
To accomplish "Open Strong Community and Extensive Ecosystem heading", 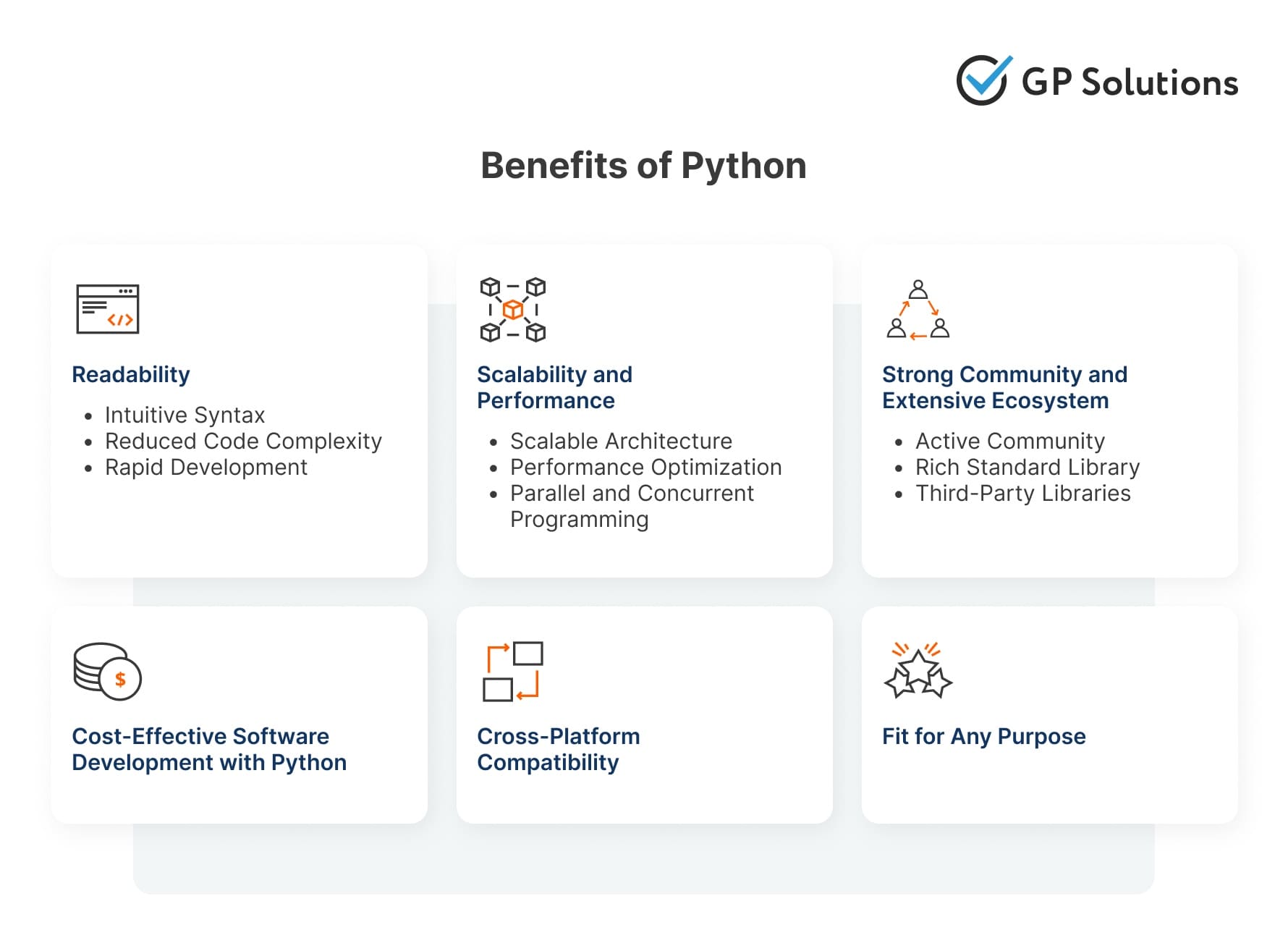I will 1004,387.
